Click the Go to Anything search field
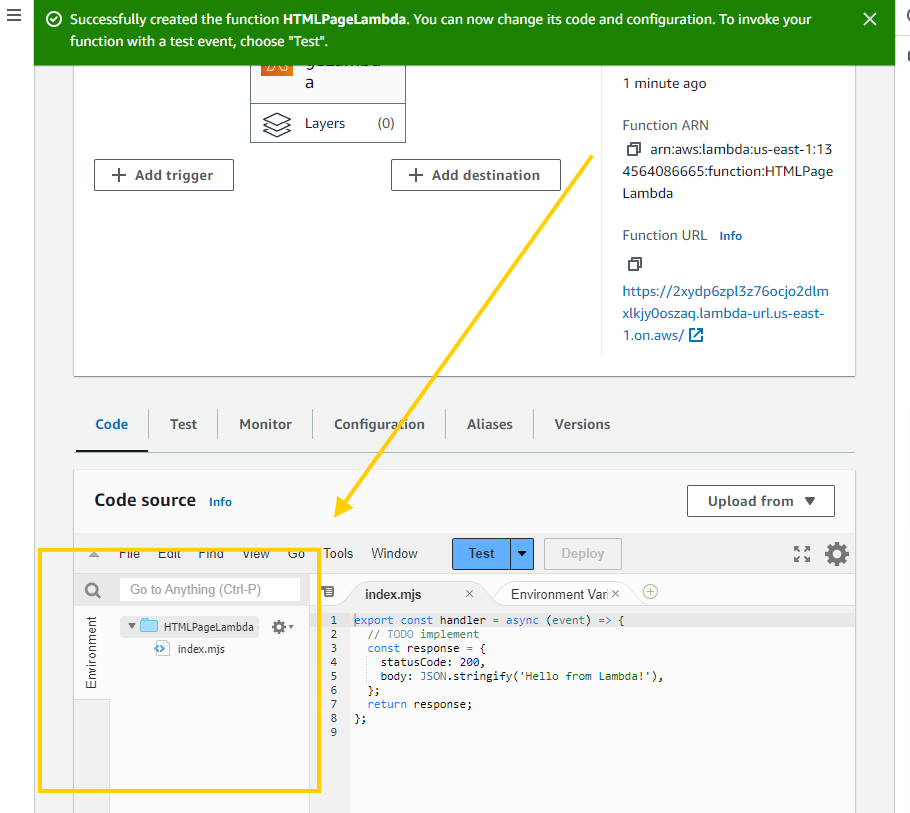910x813 pixels. 210,589
